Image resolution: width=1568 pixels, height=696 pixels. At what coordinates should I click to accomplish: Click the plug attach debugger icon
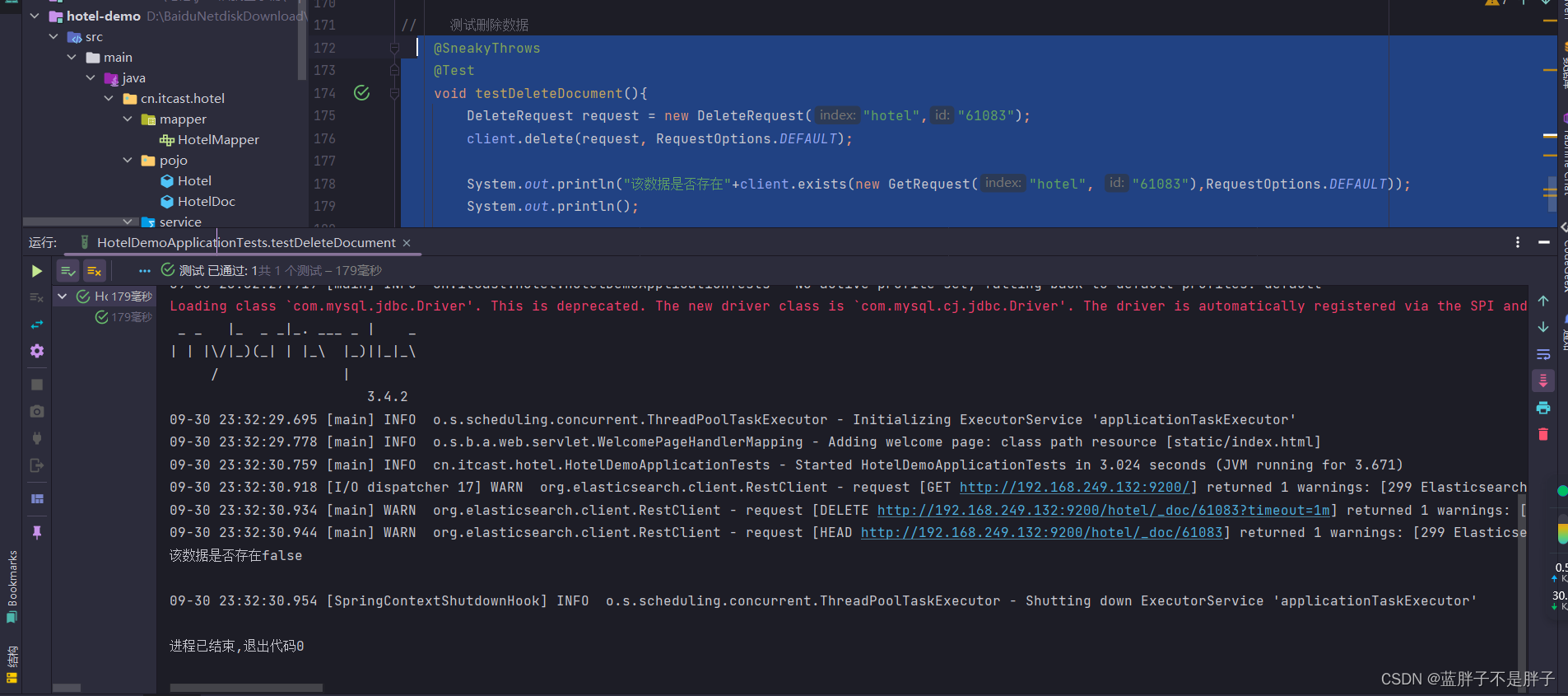click(36, 438)
